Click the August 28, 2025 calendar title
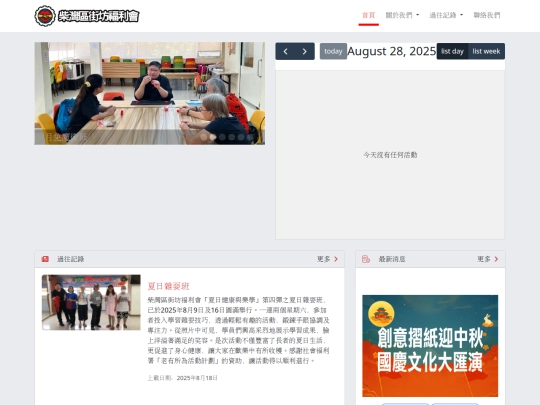 pyautogui.click(x=392, y=51)
